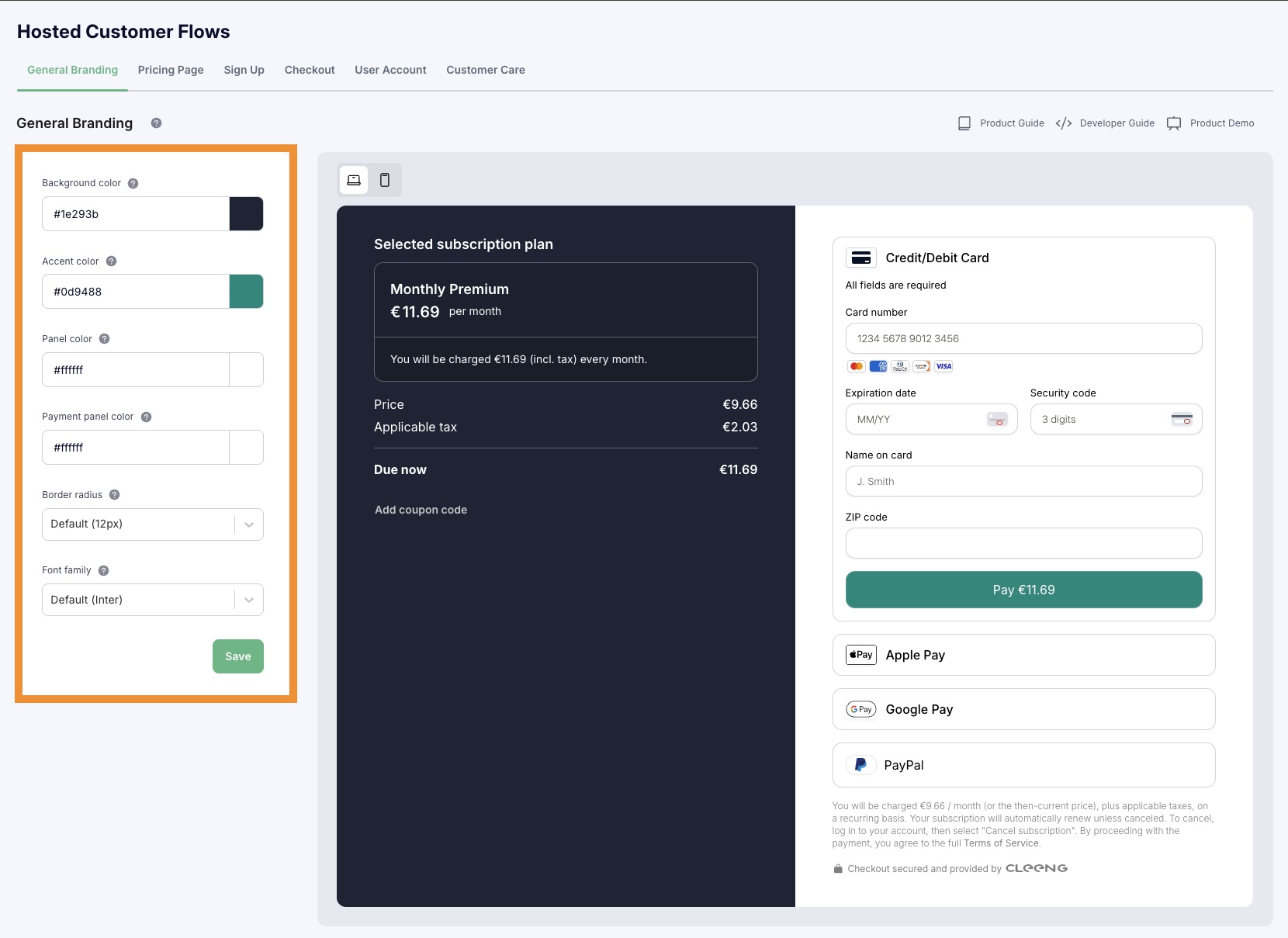Screen dimensions: 1288x938
Task: Select the PayPal payment option
Action: (x=1023, y=765)
